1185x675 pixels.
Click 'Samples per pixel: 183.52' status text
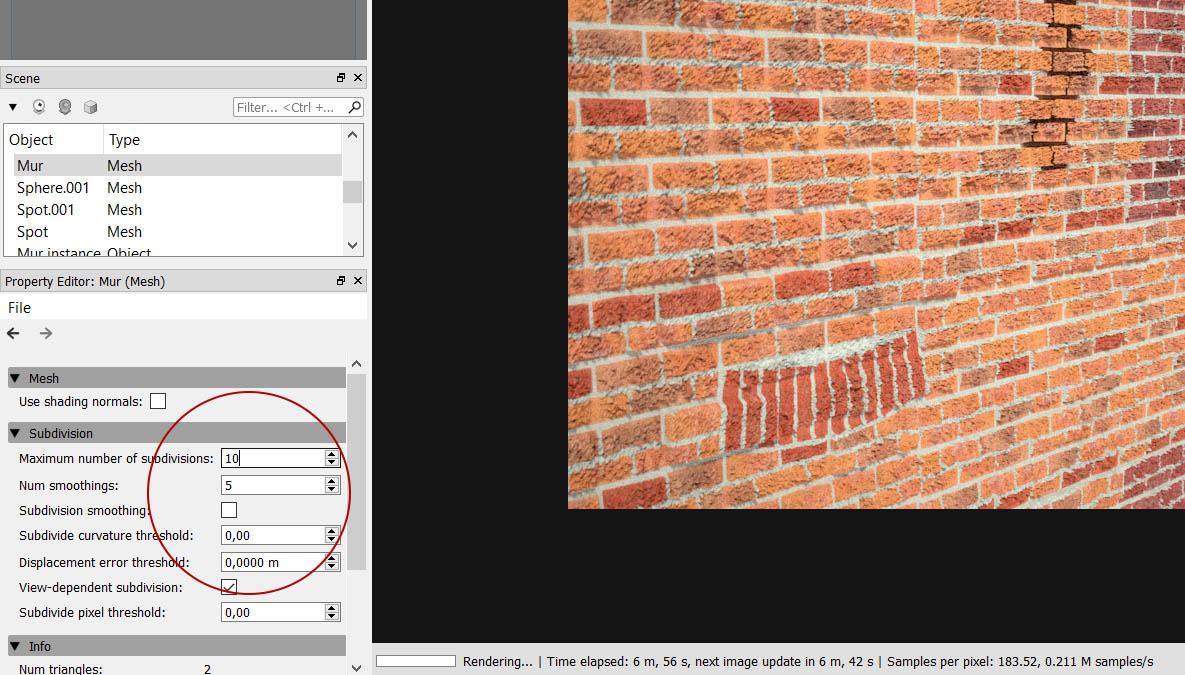click(960, 661)
